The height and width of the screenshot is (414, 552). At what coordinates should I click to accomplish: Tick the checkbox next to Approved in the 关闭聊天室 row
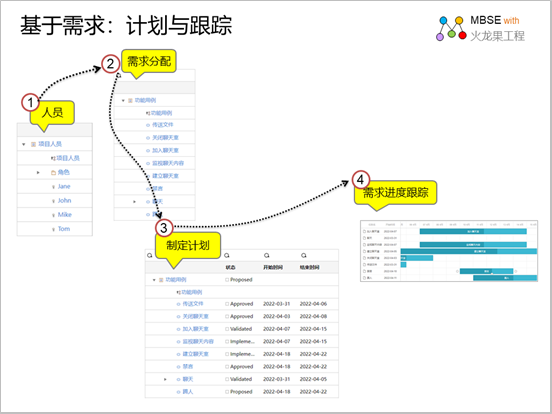click(227, 316)
